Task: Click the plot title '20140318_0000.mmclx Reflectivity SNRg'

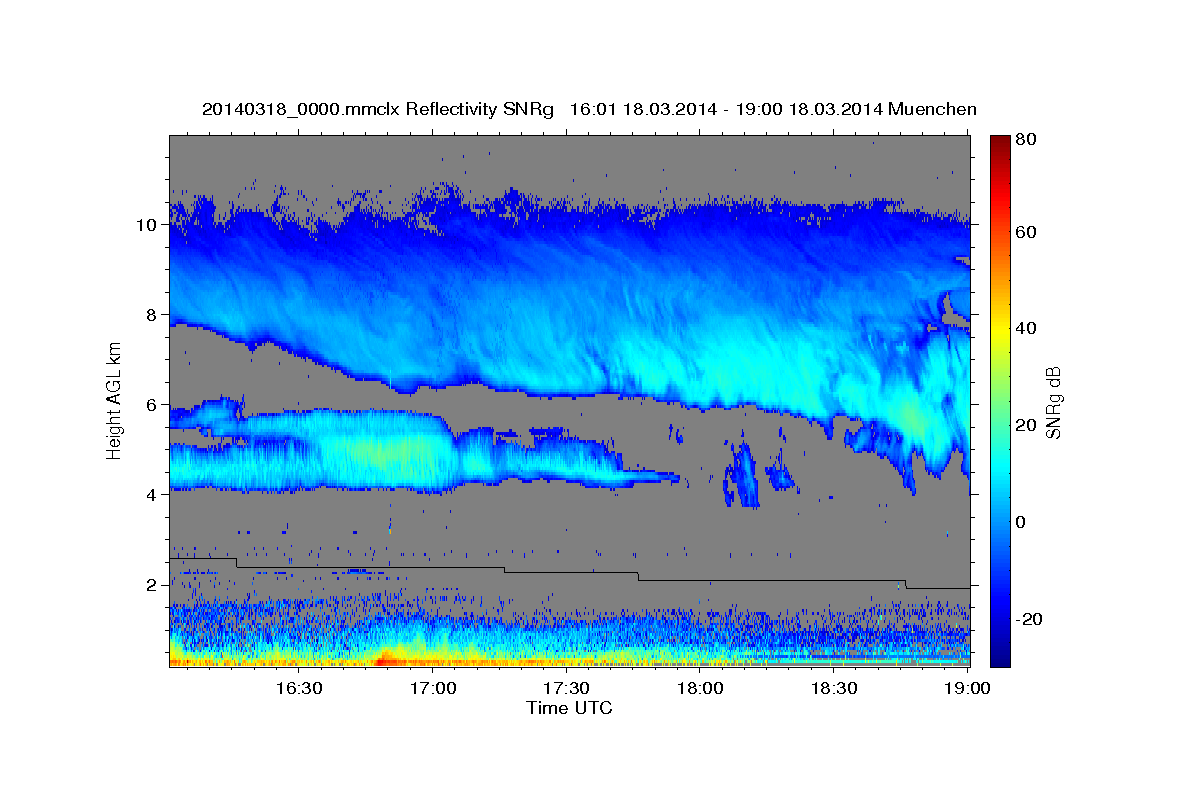Action: click(x=378, y=109)
